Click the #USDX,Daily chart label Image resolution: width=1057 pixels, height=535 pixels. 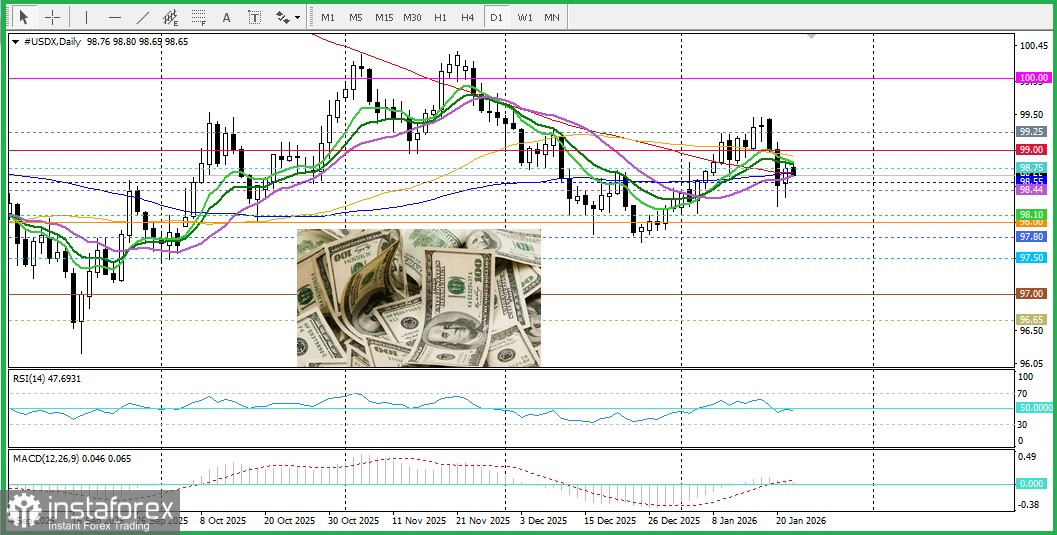pyautogui.click(x=52, y=42)
